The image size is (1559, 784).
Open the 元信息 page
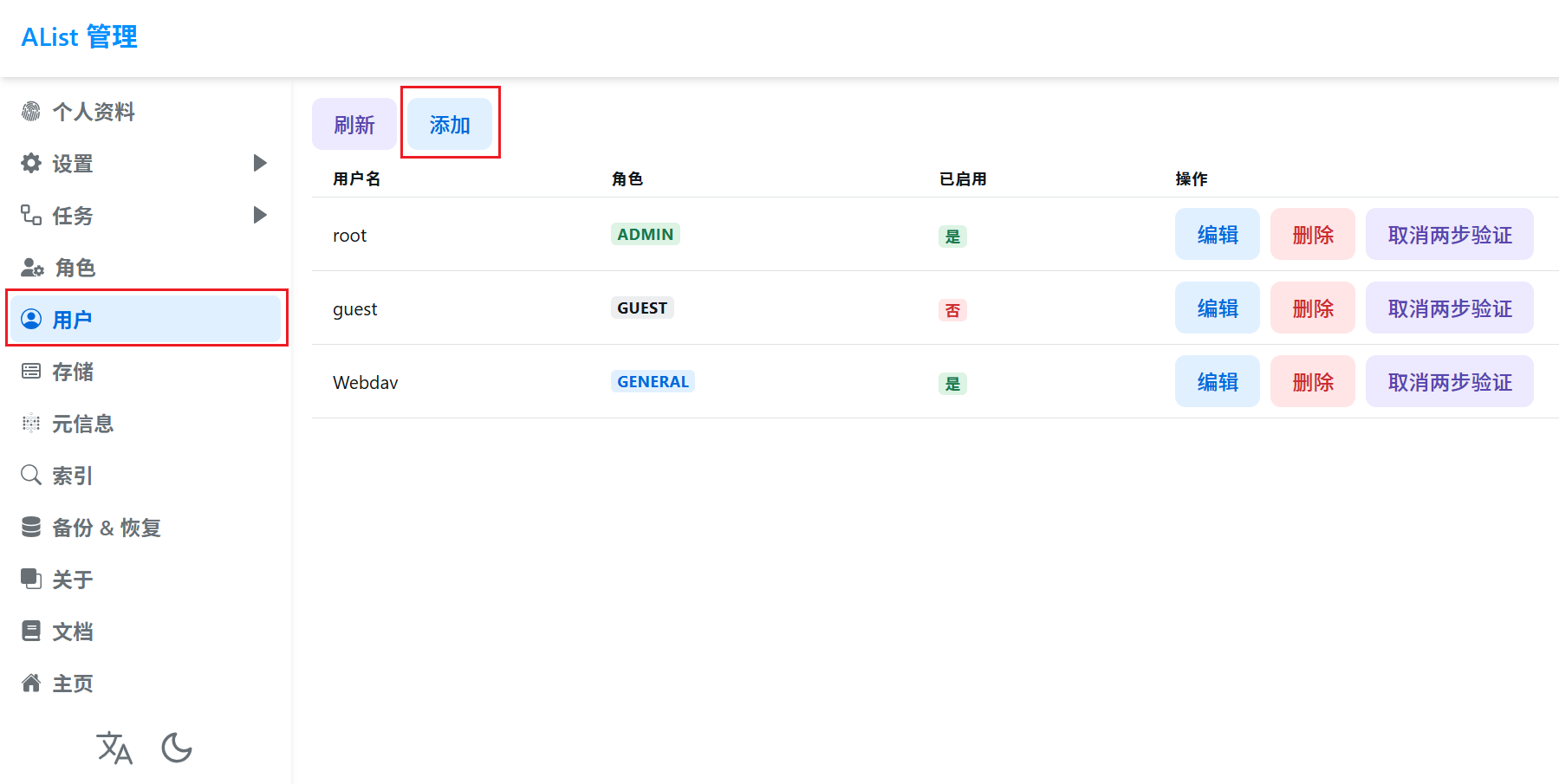145,423
